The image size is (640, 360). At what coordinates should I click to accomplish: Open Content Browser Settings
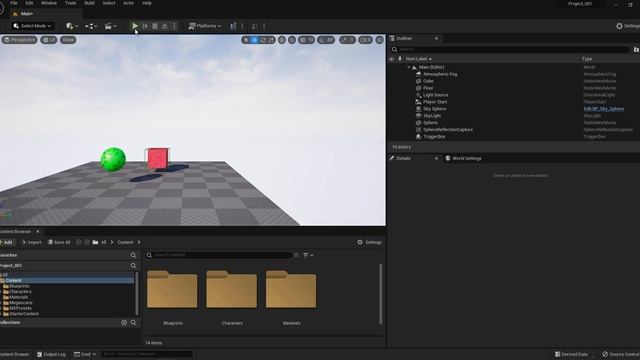pos(369,242)
